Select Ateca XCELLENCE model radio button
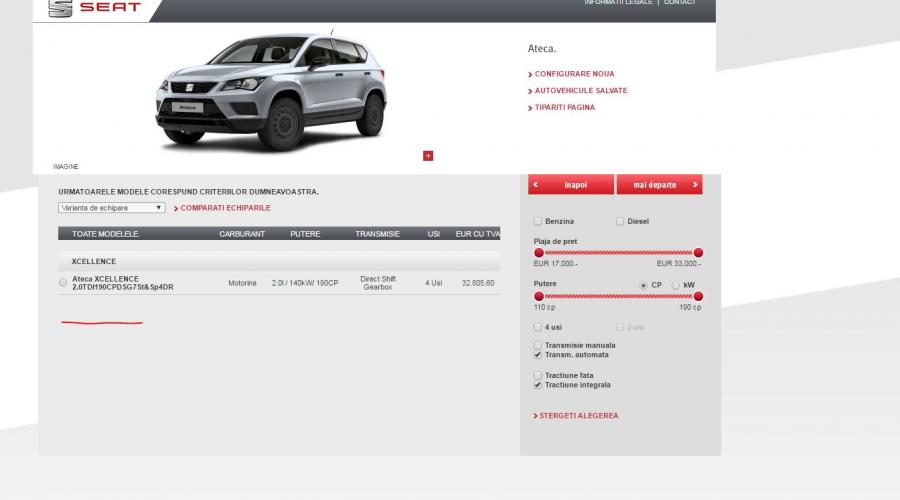The height and width of the screenshot is (500, 900). pos(63,283)
